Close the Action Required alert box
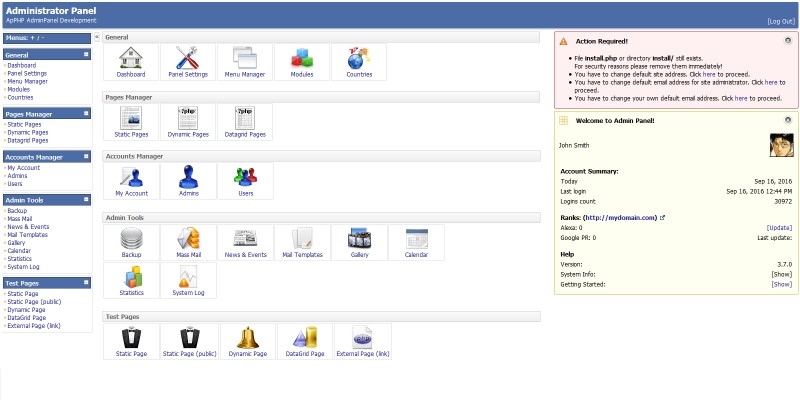800x400 pixels. pyautogui.click(x=788, y=40)
